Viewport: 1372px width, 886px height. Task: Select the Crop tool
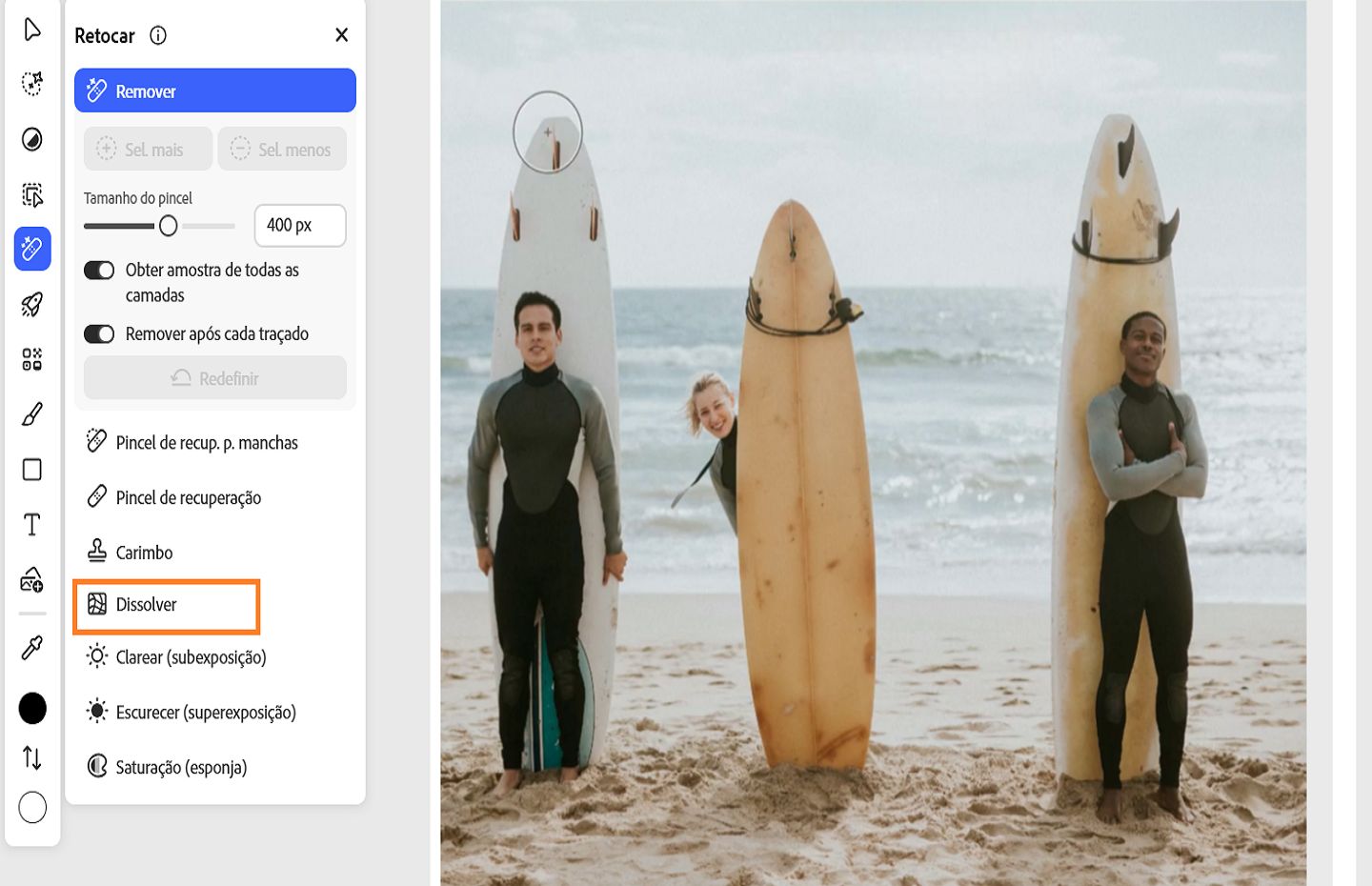[x=31, y=194]
